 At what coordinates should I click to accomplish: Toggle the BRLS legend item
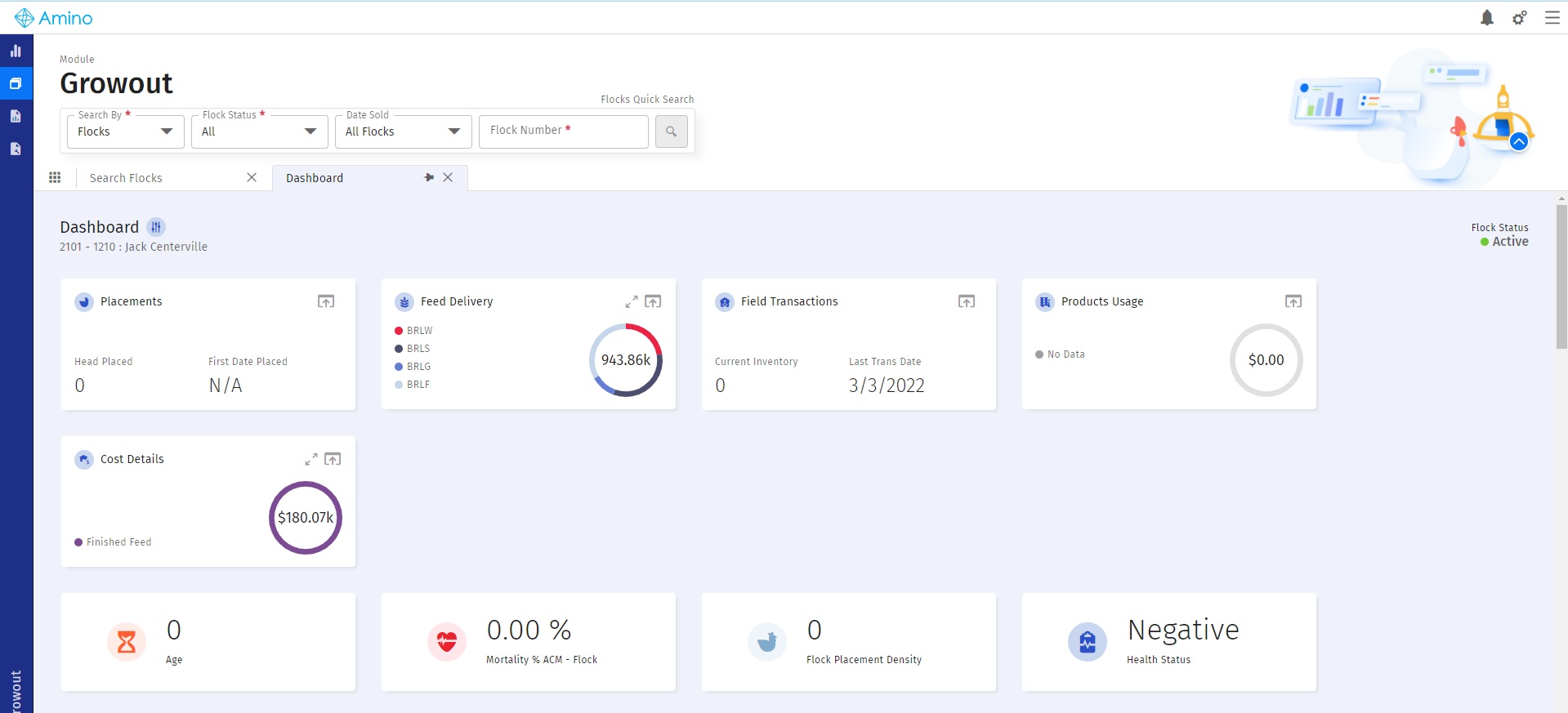pos(413,349)
